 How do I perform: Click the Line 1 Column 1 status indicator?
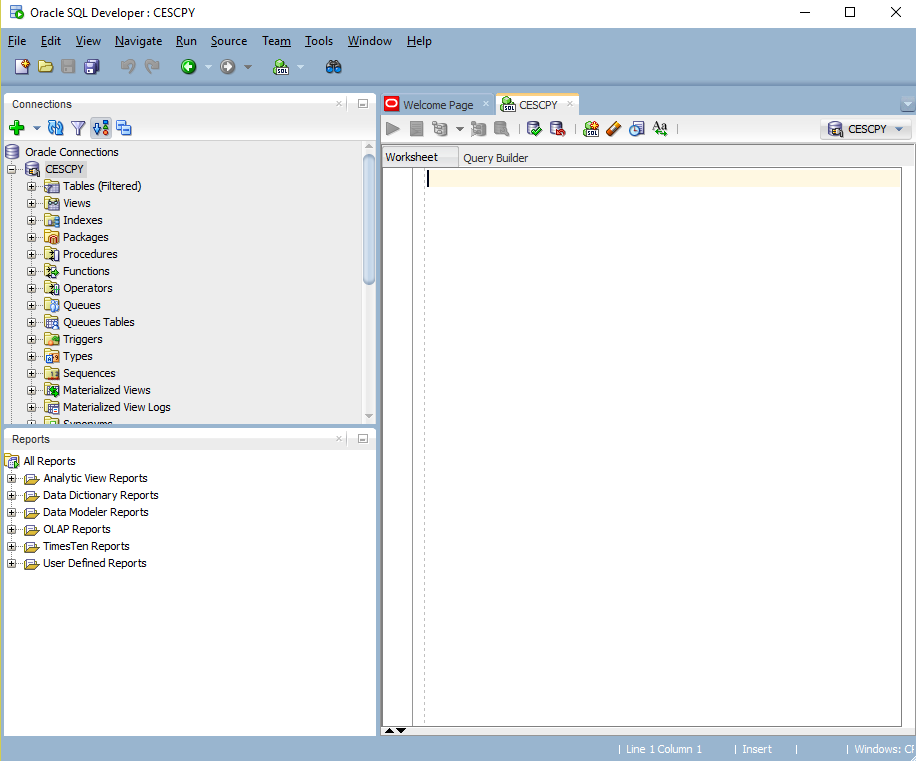pos(664,749)
